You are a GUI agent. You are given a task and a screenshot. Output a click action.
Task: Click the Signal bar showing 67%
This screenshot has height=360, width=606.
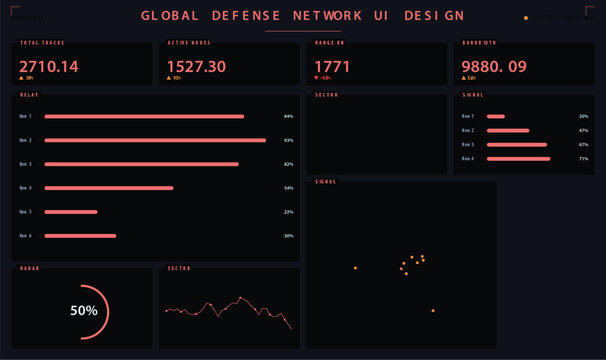517,145
